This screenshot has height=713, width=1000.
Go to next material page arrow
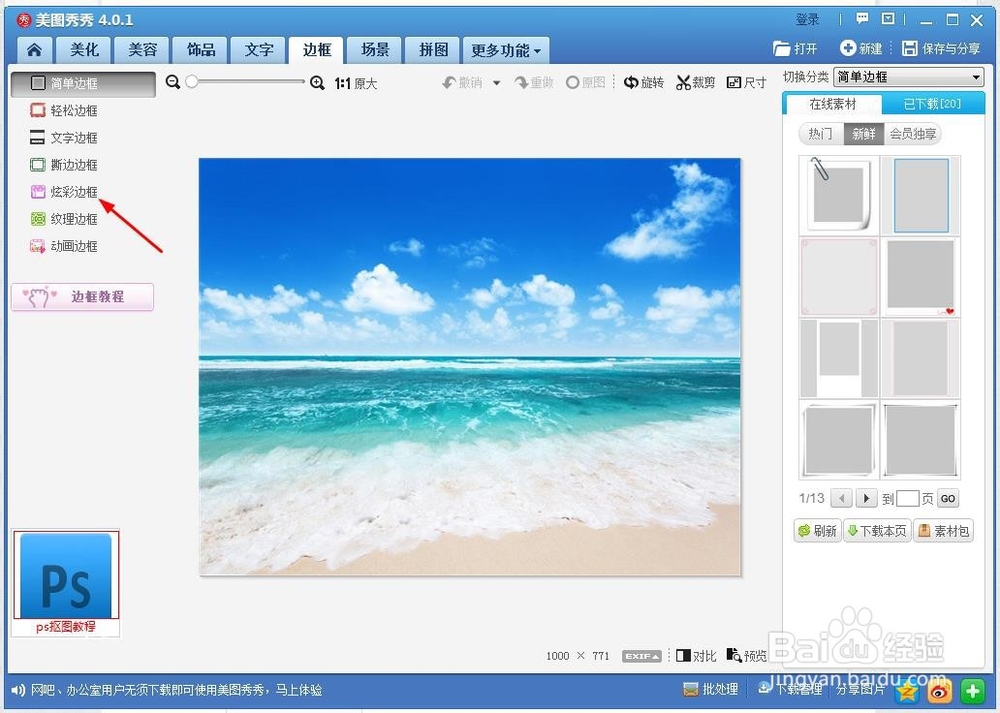[x=866, y=498]
